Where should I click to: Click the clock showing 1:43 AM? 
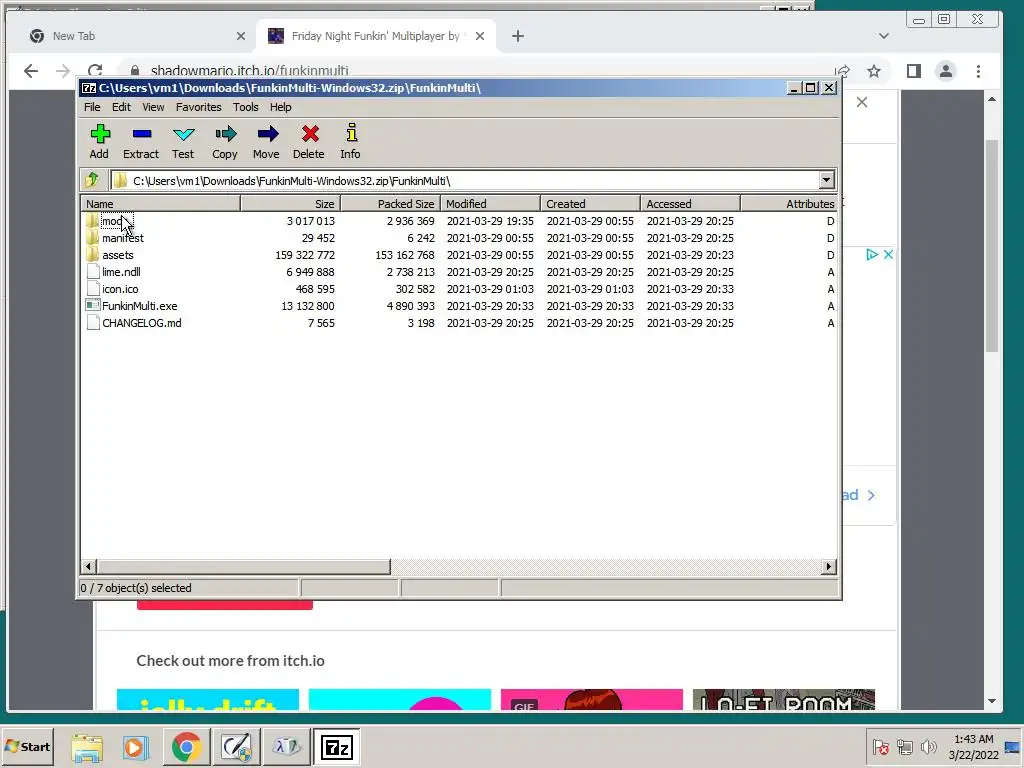974,739
